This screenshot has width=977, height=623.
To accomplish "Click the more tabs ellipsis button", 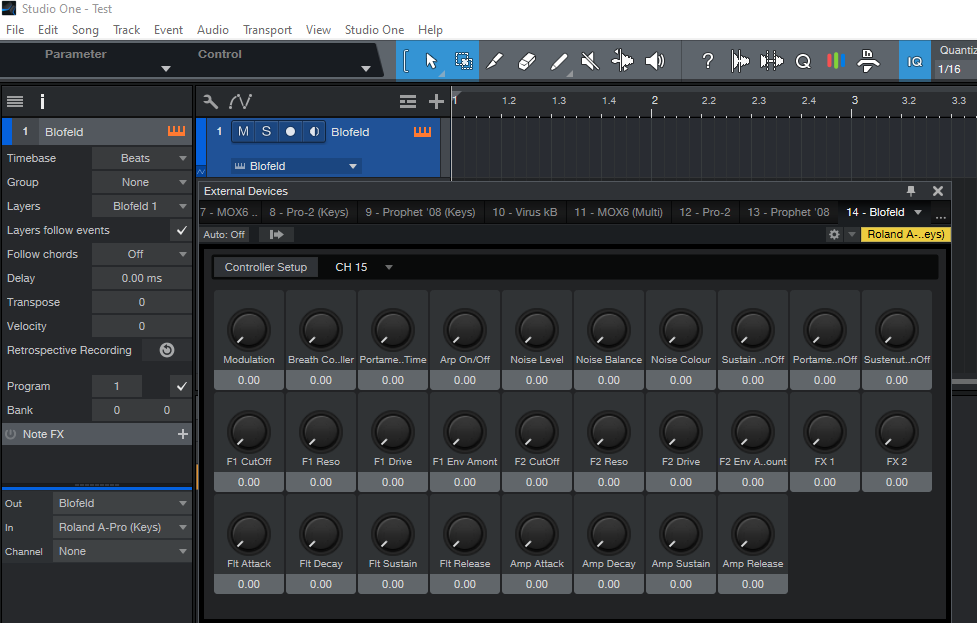I will click(x=941, y=215).
